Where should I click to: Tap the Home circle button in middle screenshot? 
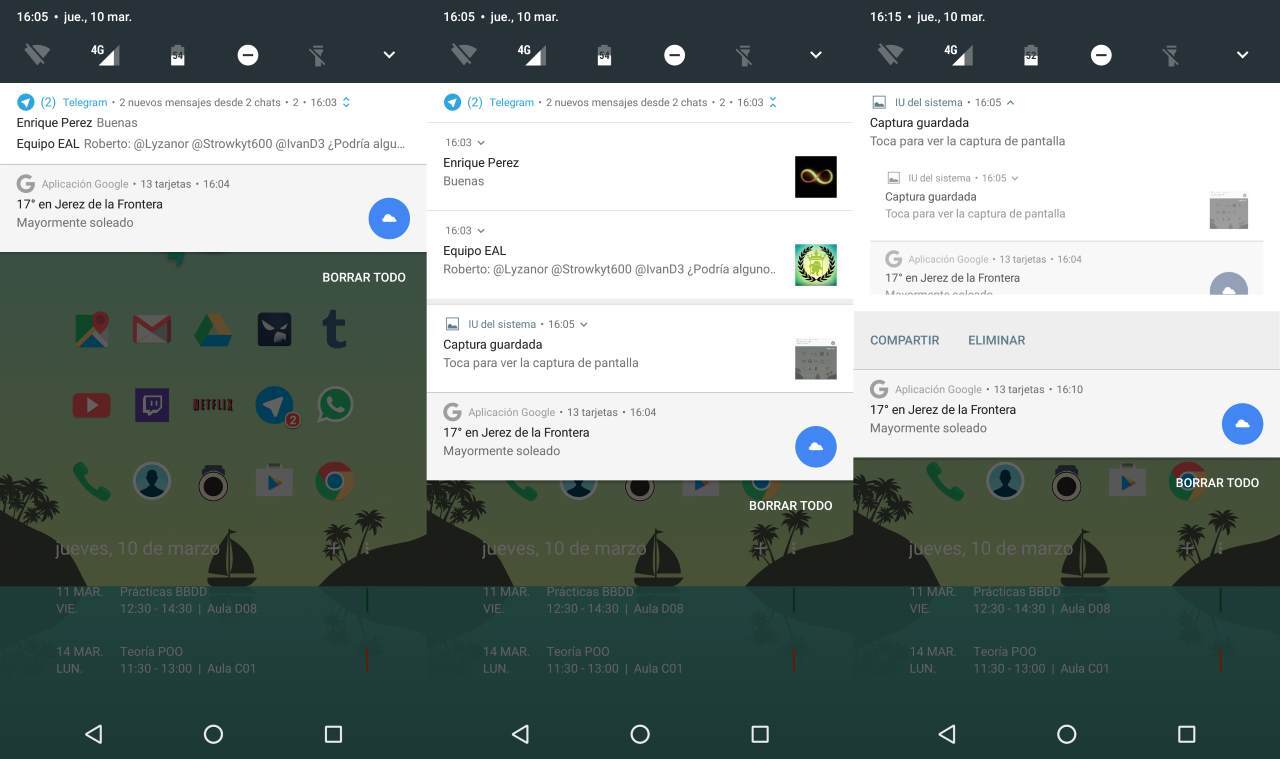click(640, 734)
